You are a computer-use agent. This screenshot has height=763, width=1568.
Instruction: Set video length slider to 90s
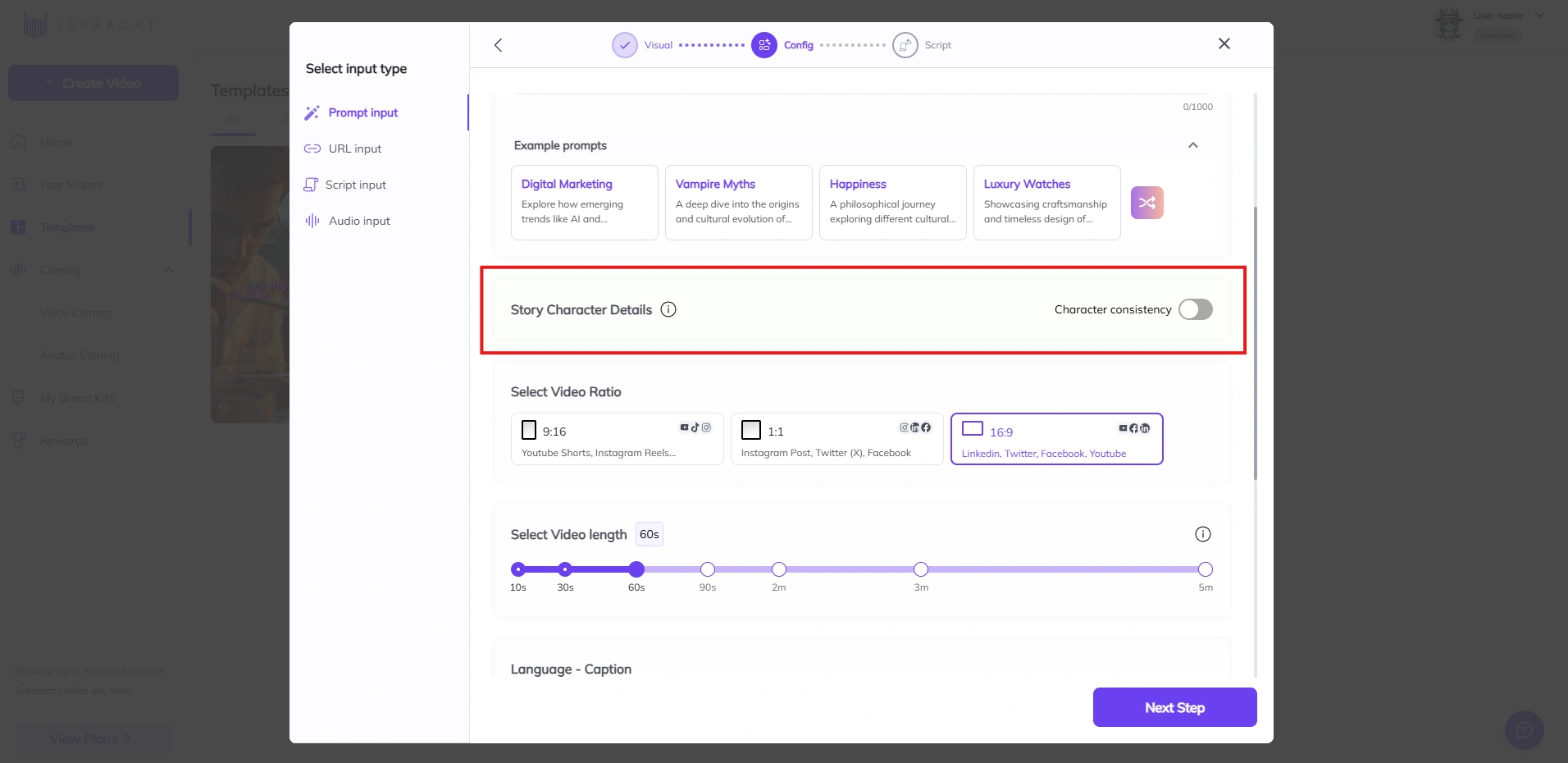[708, 569]
